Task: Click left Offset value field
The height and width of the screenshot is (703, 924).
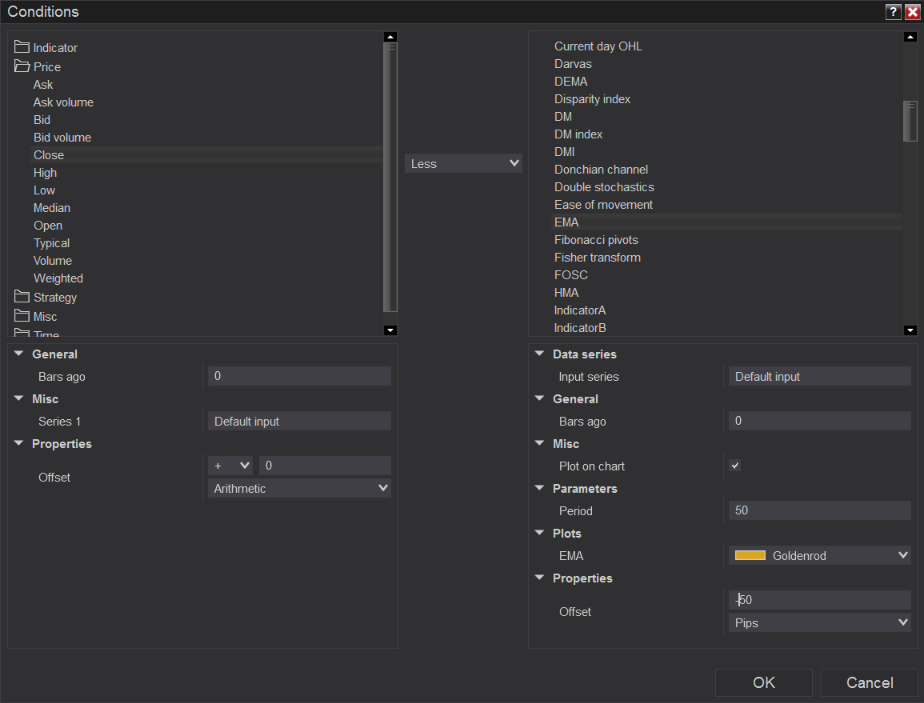Action: click(x=325, y=466)
